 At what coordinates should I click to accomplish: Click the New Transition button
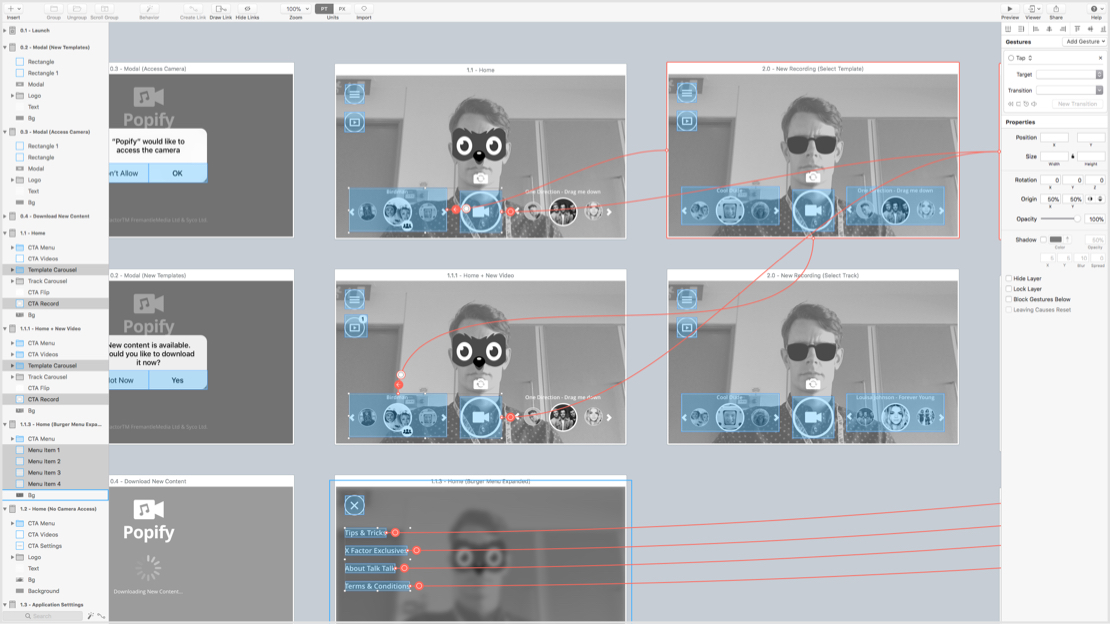tap(1077, 104)
